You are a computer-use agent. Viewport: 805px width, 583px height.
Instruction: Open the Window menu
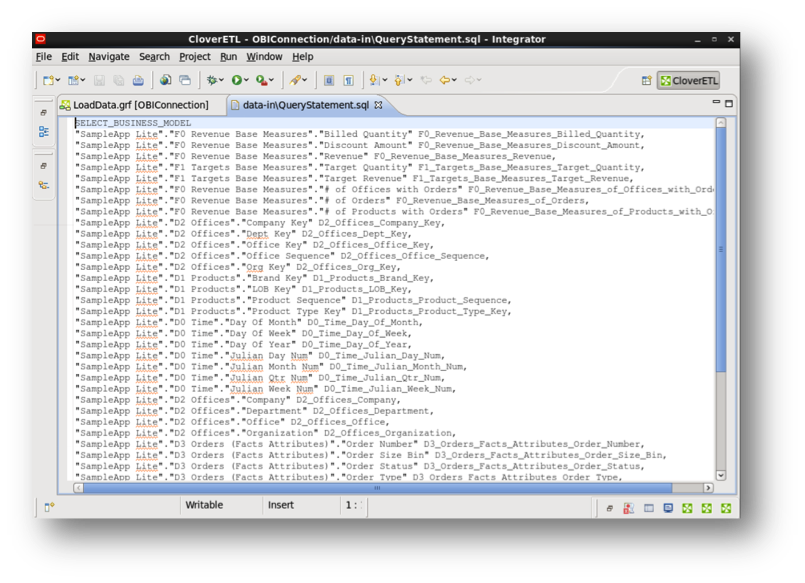tap(264, 56)
